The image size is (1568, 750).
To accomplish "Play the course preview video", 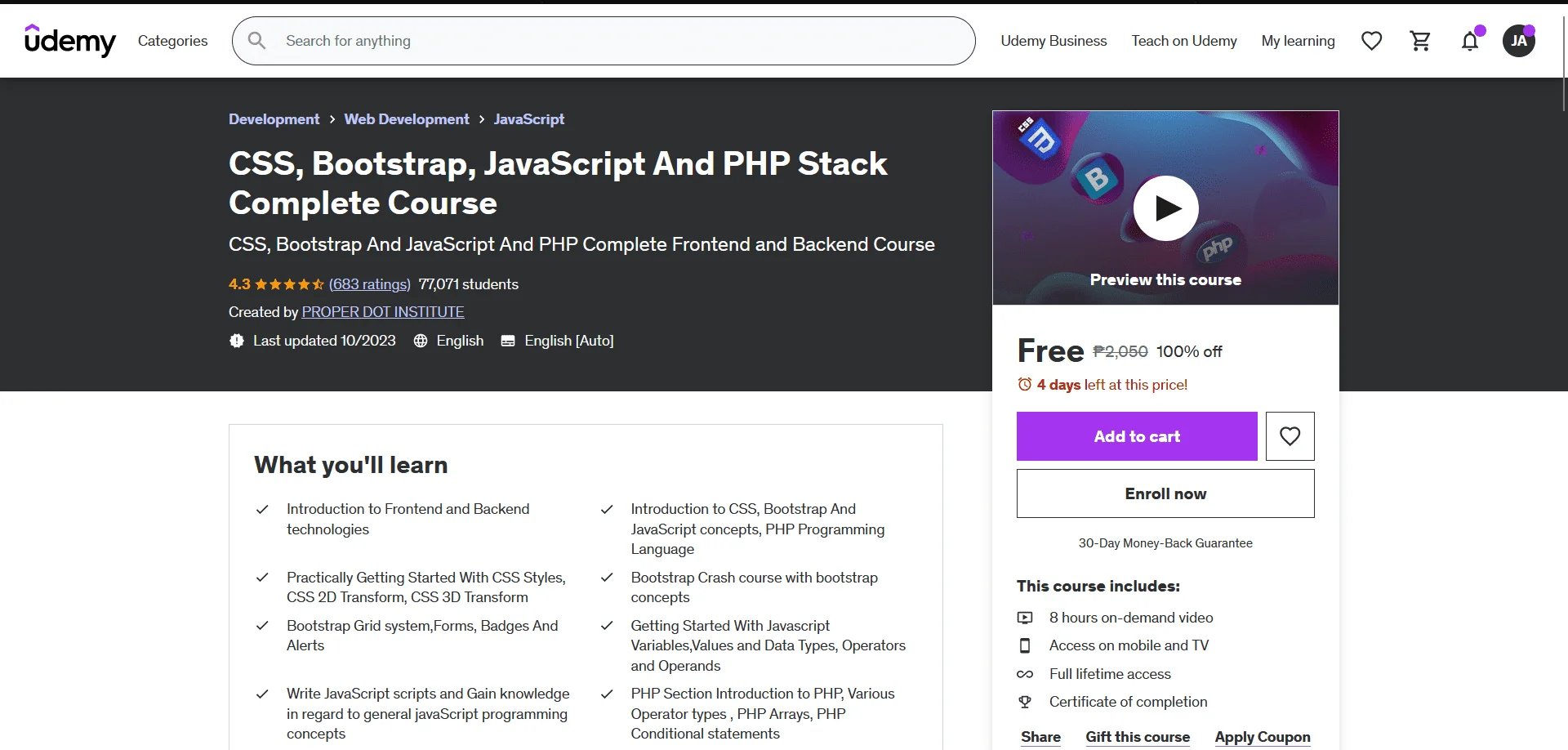I will tap(1165, 208).
